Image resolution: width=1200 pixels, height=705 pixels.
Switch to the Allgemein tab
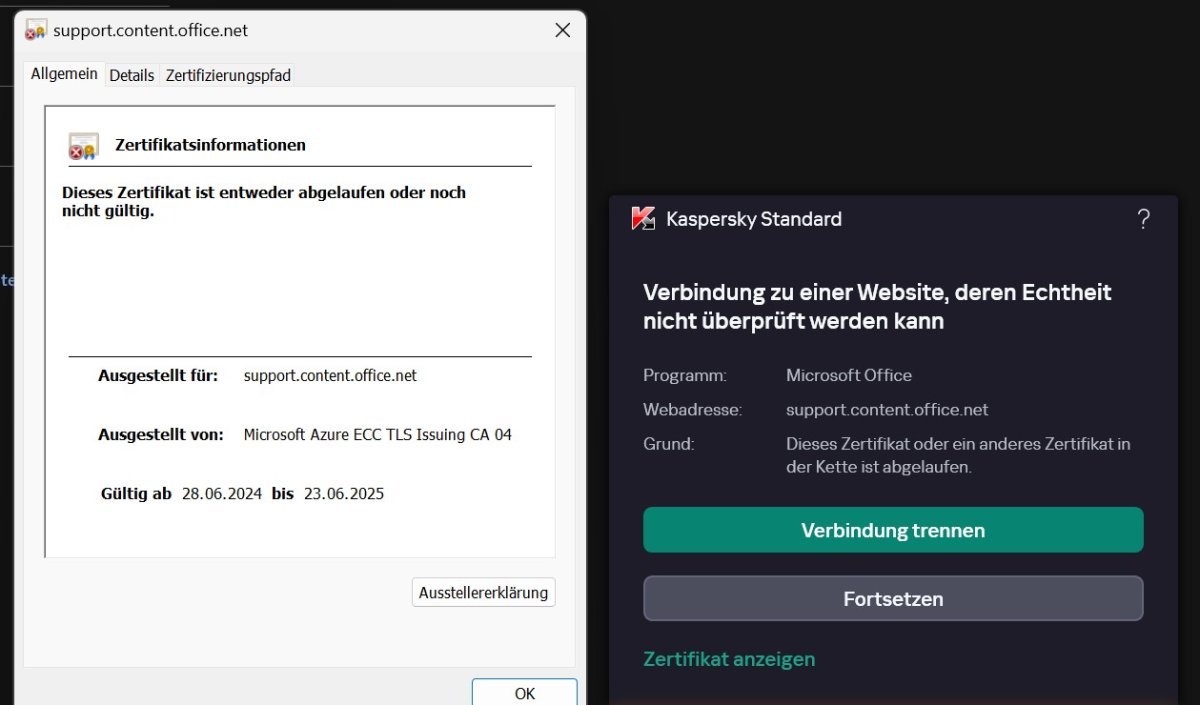(64, 74)
